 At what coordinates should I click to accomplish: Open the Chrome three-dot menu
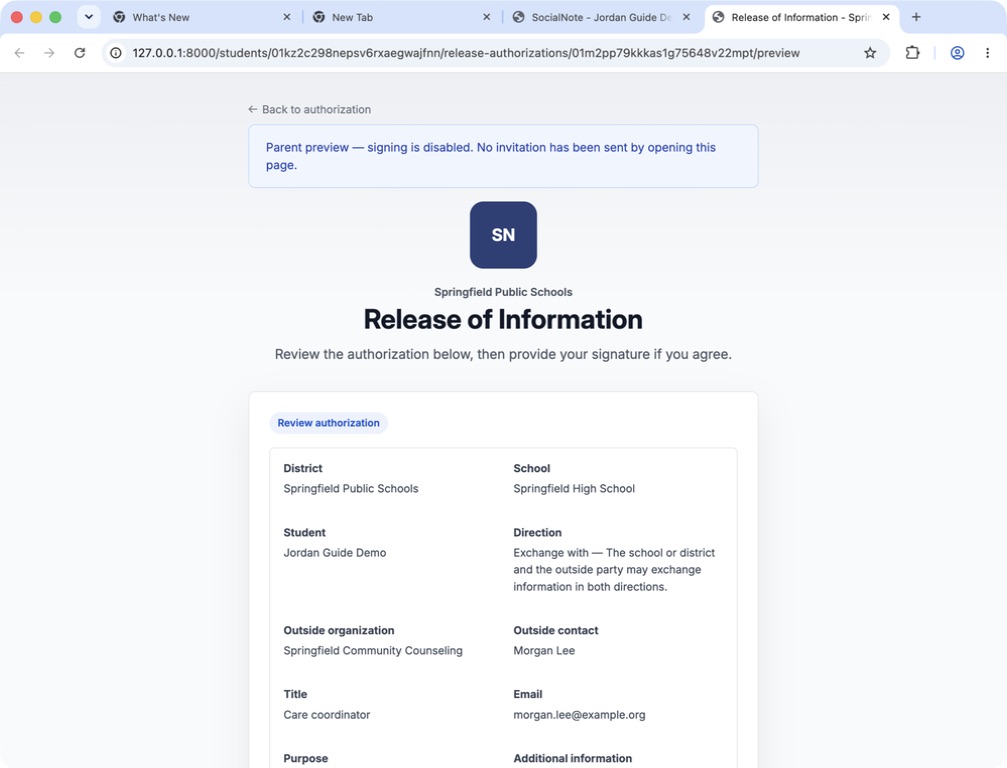coord(987,53)
